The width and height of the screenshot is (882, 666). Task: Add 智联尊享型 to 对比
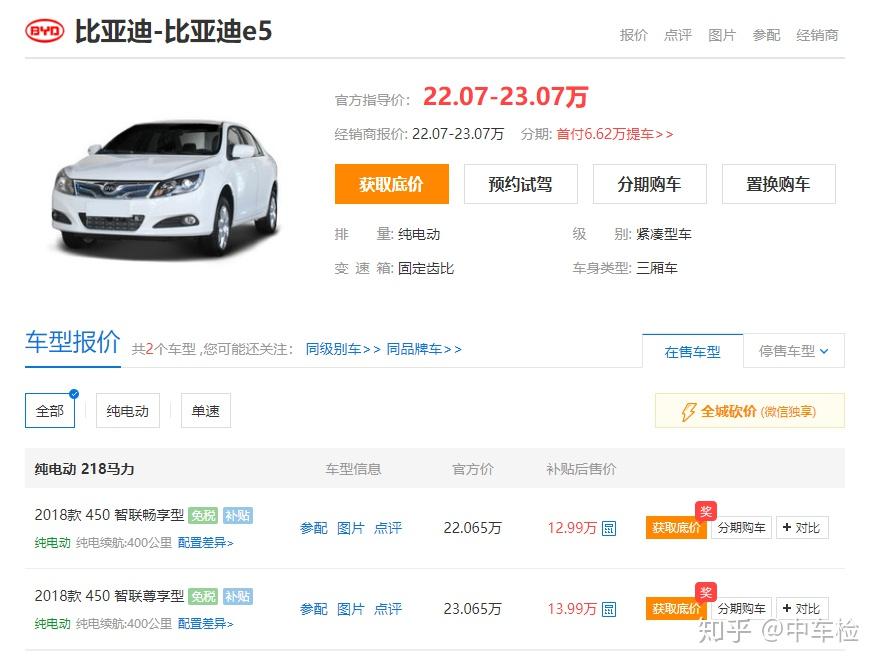click(802, 609)
